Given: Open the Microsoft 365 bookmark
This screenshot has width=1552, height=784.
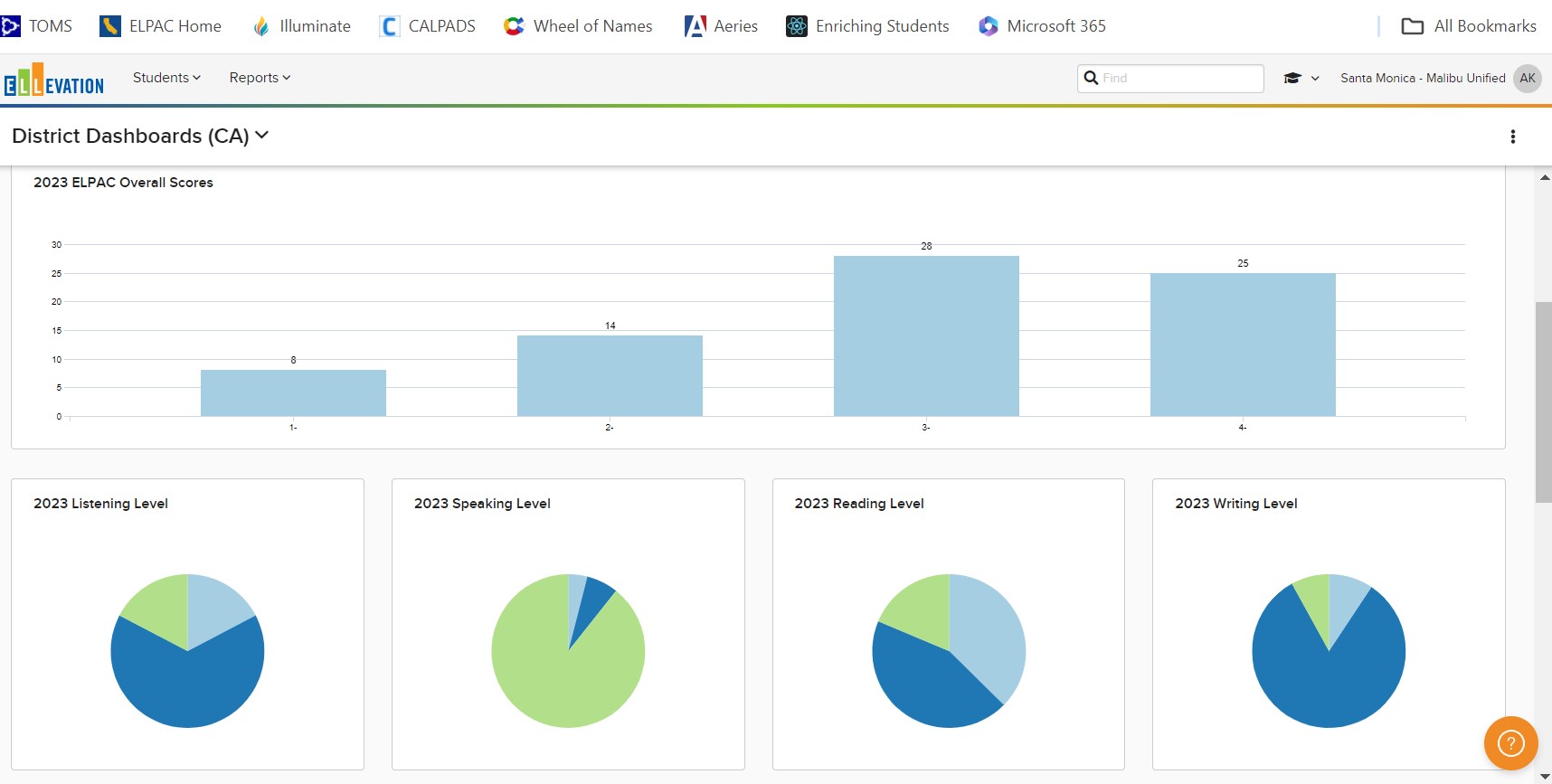Looking at the screenshot, I should pyautogui.click(x=1043, y=26).
